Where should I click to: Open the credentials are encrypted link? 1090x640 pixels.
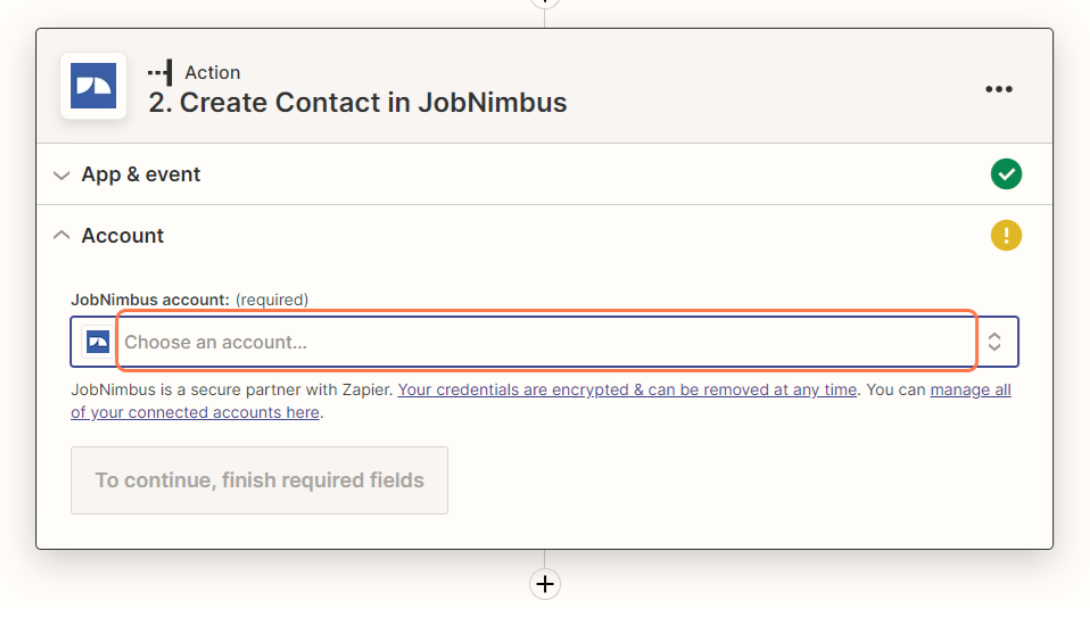click(627, 390)
